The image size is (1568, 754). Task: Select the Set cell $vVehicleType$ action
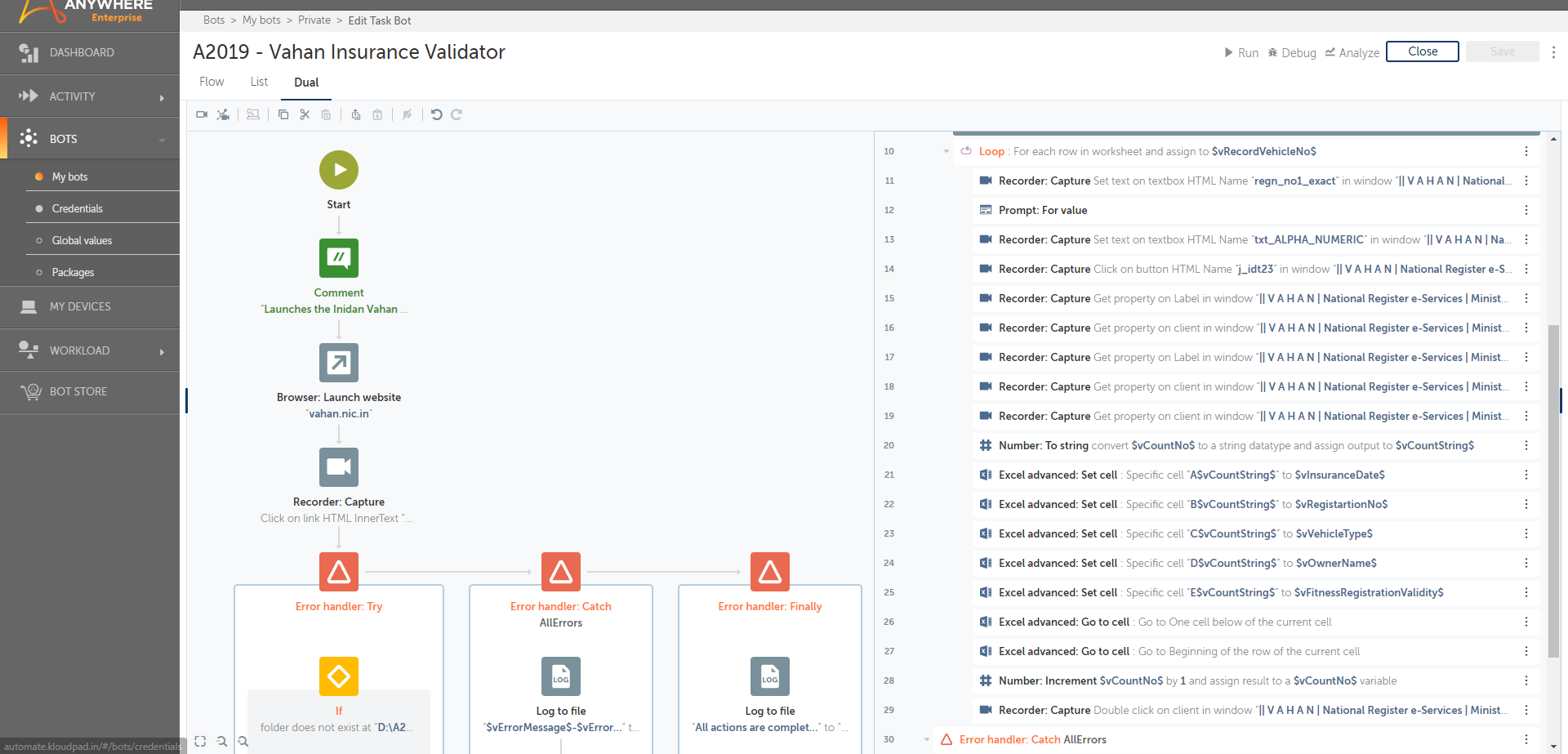point(1256,533)
